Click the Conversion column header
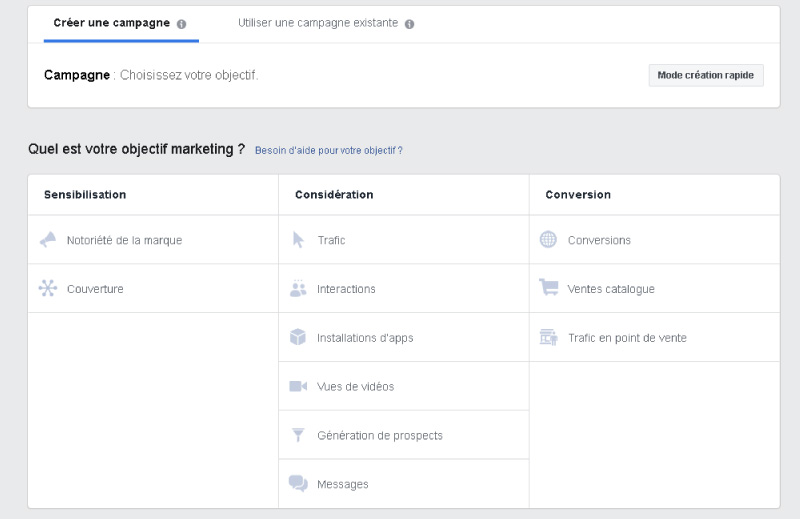This screenshot has height=519, width=800. coord(578,194)
